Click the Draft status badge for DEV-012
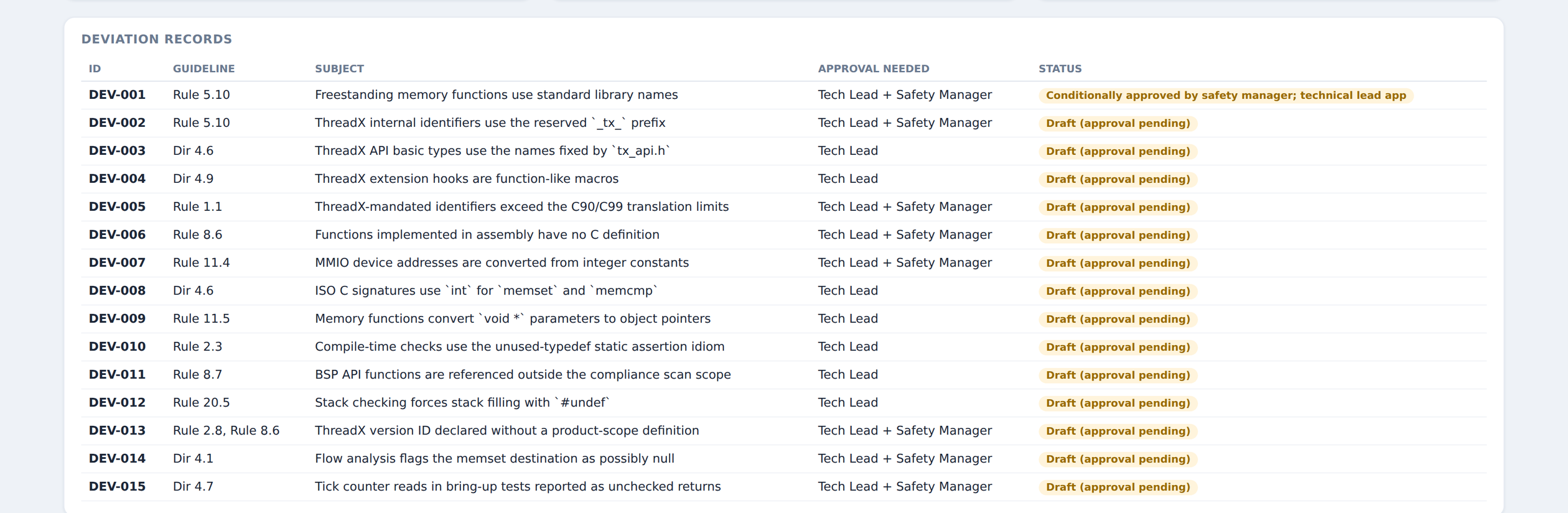Image resolution: width=1568 pixels, height=513 pixels. click(x=1118, y=404)
